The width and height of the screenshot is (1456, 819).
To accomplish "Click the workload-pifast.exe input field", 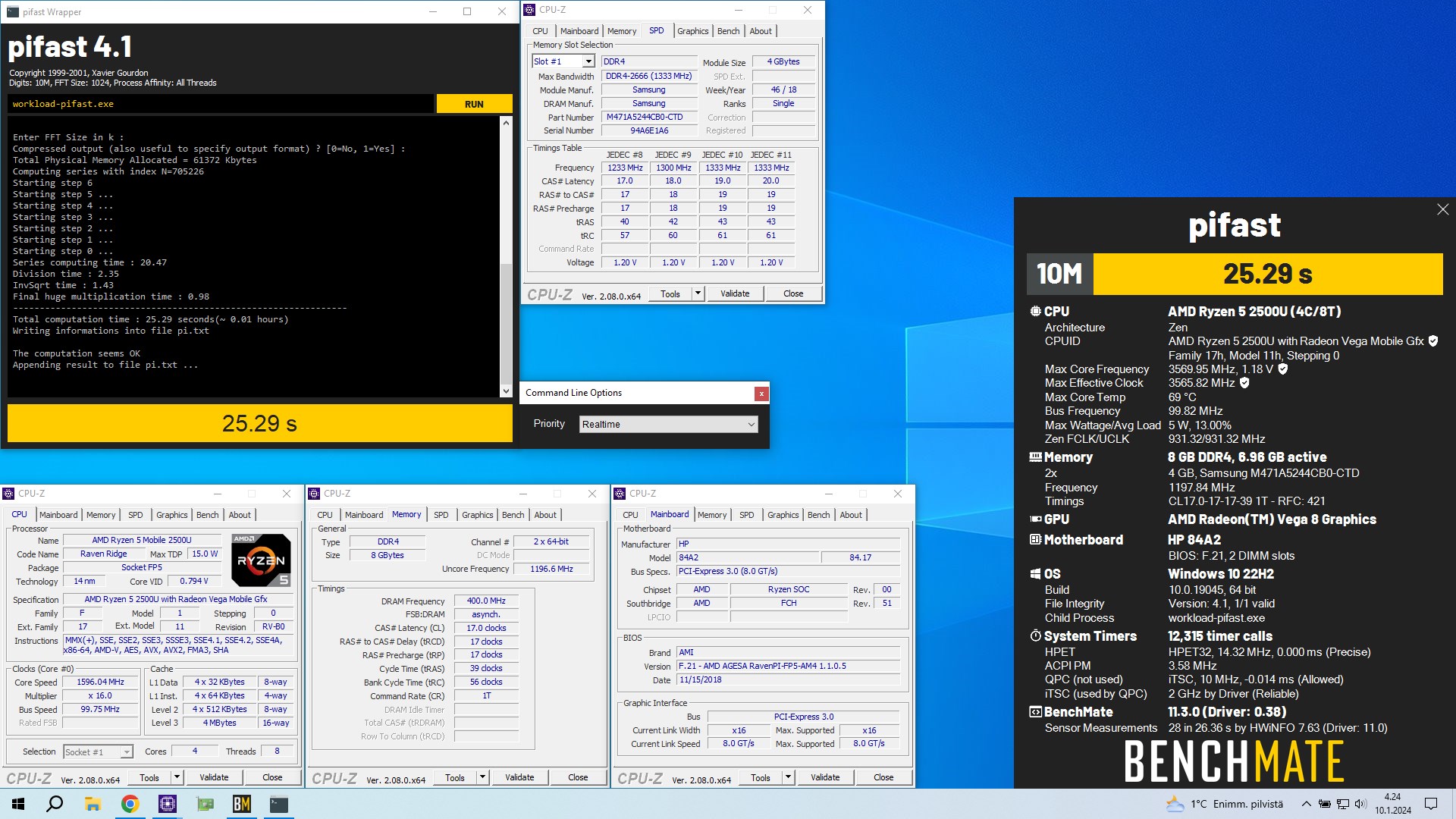I will coord(221,104).
